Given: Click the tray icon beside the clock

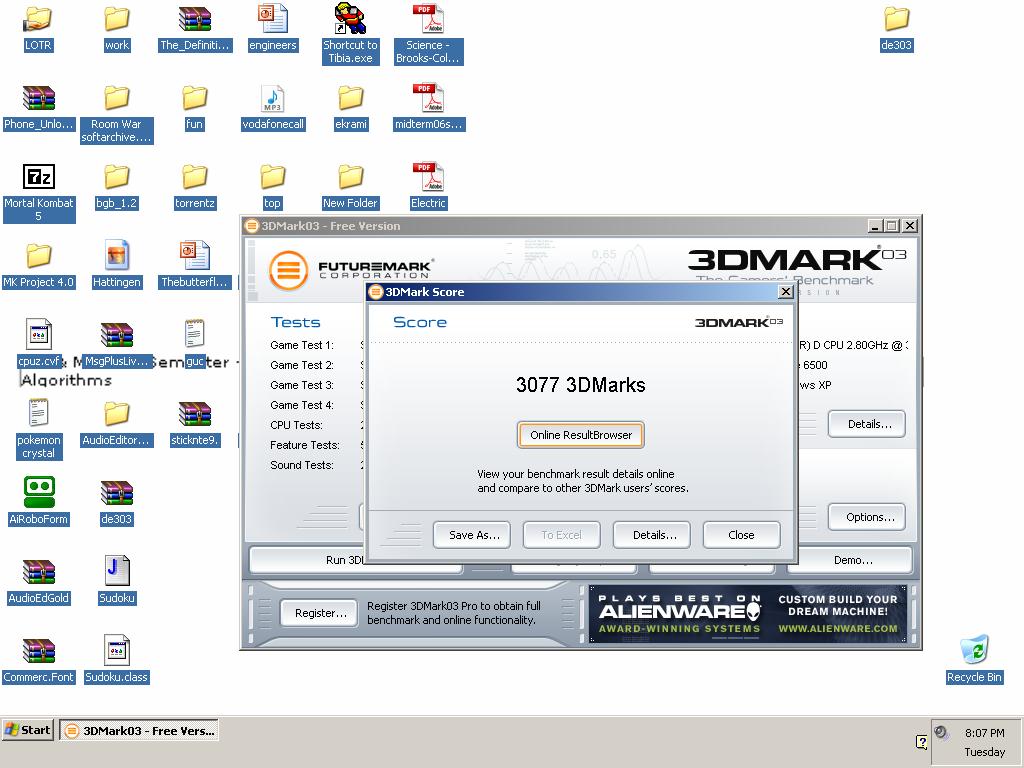Looking at the screenshot, I should tap(941, 733).
